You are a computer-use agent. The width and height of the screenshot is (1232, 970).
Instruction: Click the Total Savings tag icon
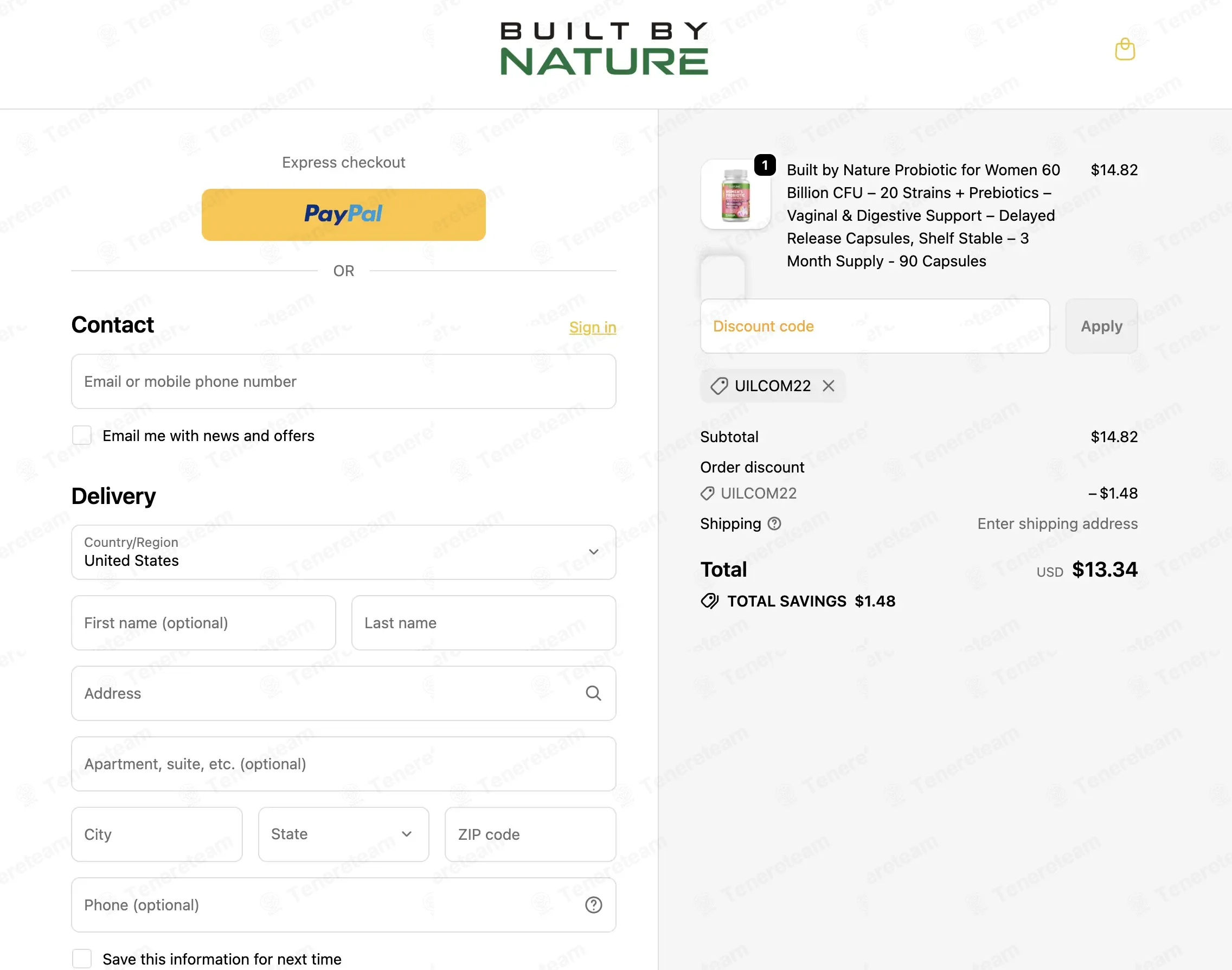(x=710, y=601)
